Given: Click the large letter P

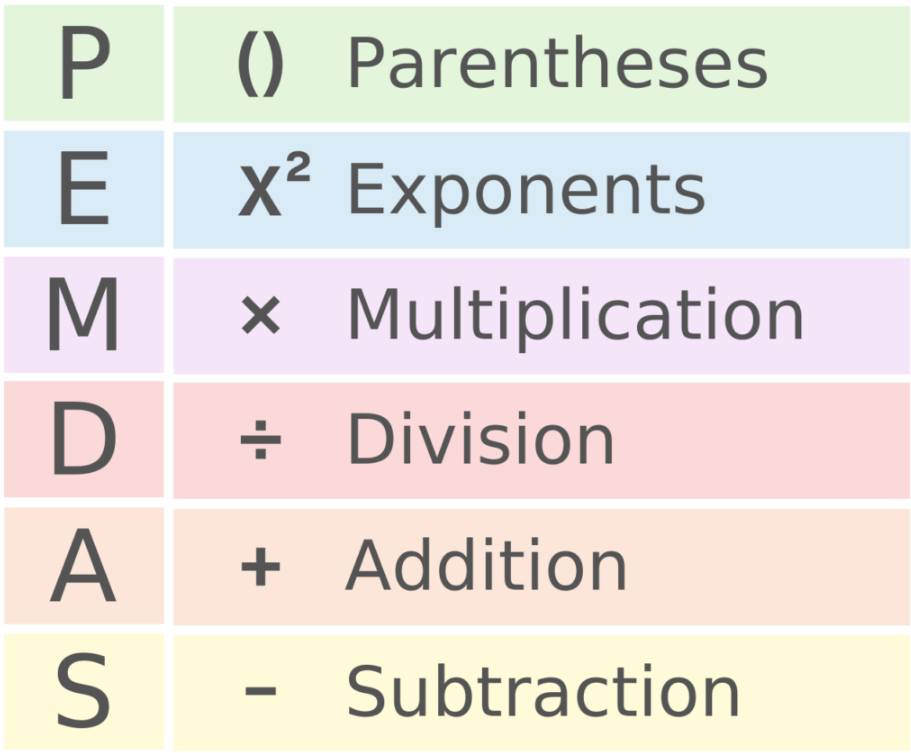Looking at the screenshot, I should 85,64.
